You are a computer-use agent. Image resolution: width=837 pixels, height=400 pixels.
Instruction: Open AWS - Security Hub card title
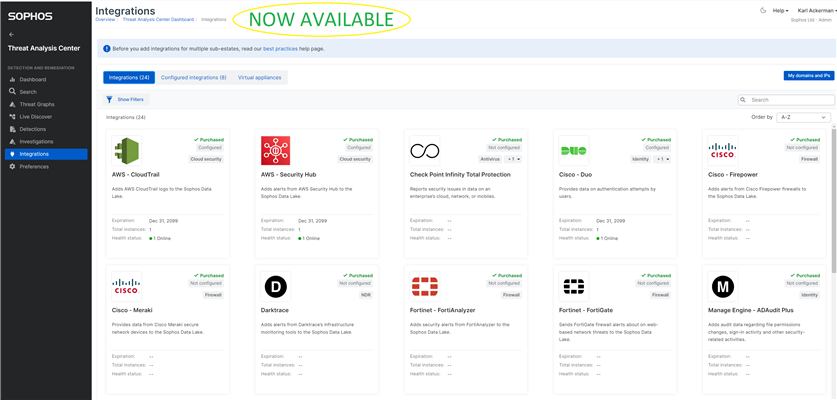click(287, 175)
